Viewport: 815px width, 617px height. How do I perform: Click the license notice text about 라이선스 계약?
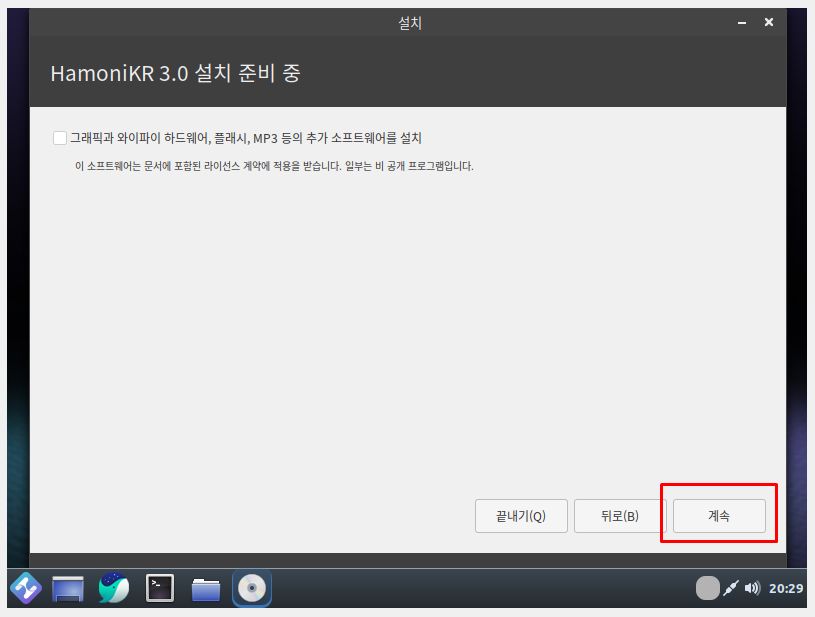pos(274,166)
